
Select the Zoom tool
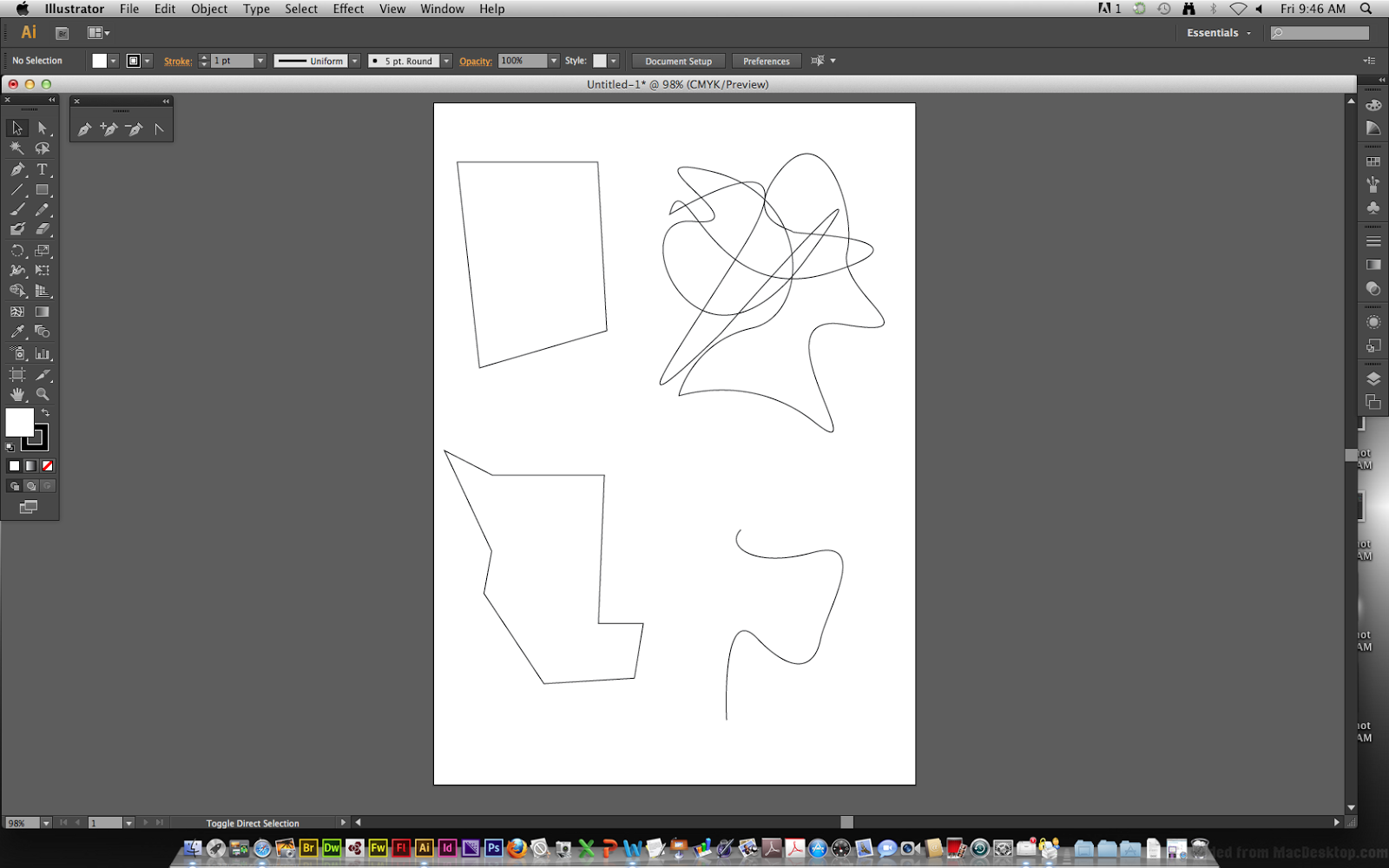(43, 393)
